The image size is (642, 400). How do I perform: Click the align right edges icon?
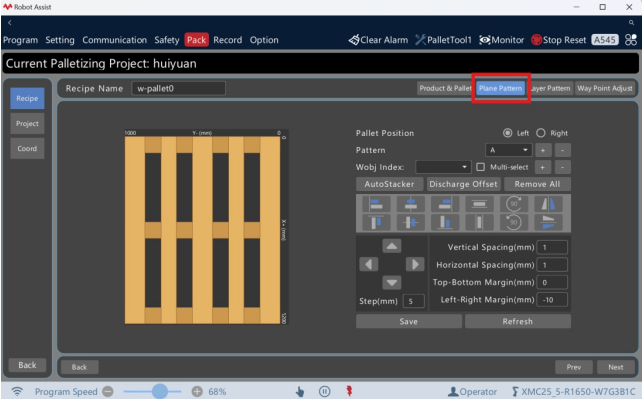tap(445, 204)
